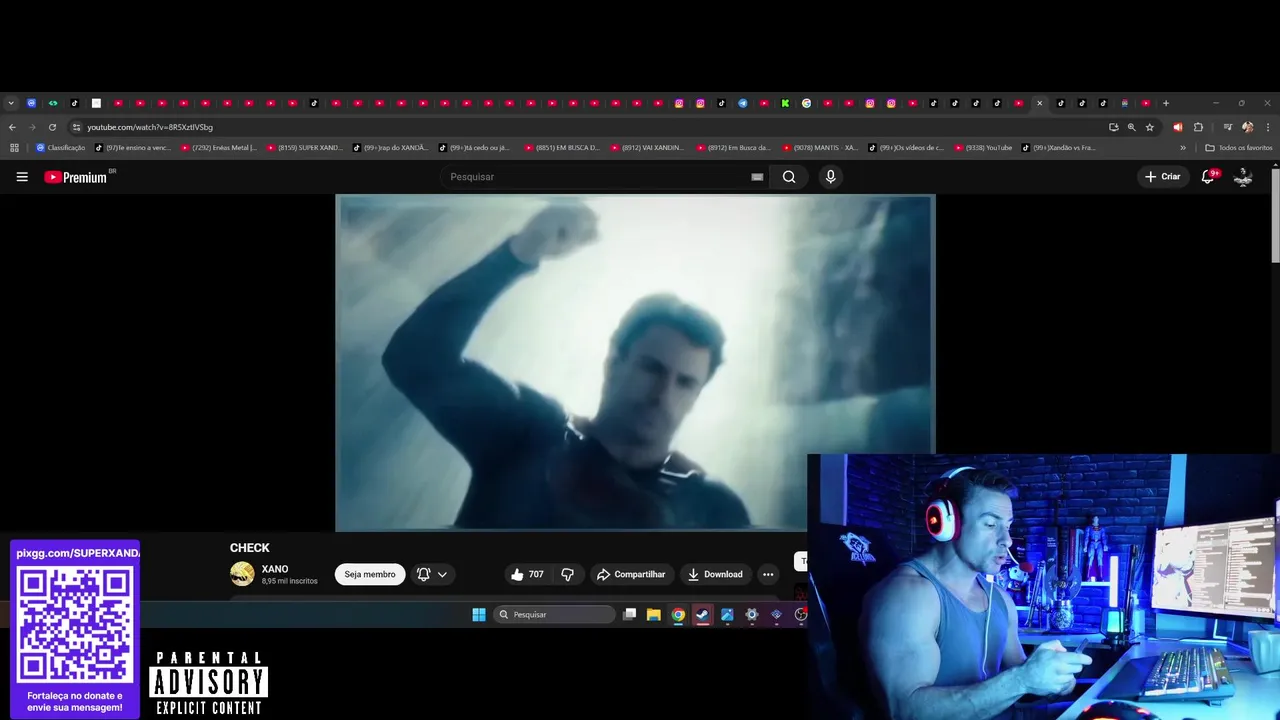Click Windows taskbar Pesquisar search box
The image size is (1280, 720).
tap(554, 614)
